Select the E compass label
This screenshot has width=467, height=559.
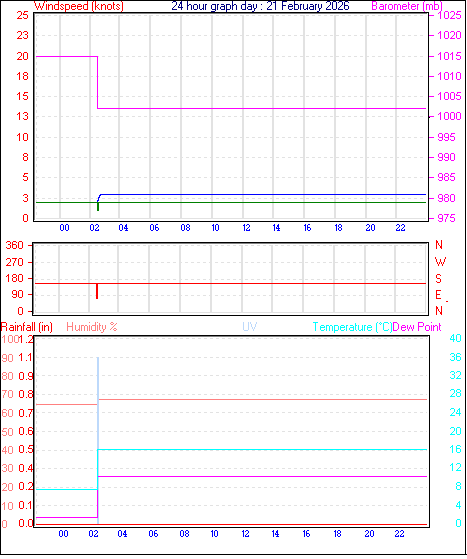coord(438,295)
